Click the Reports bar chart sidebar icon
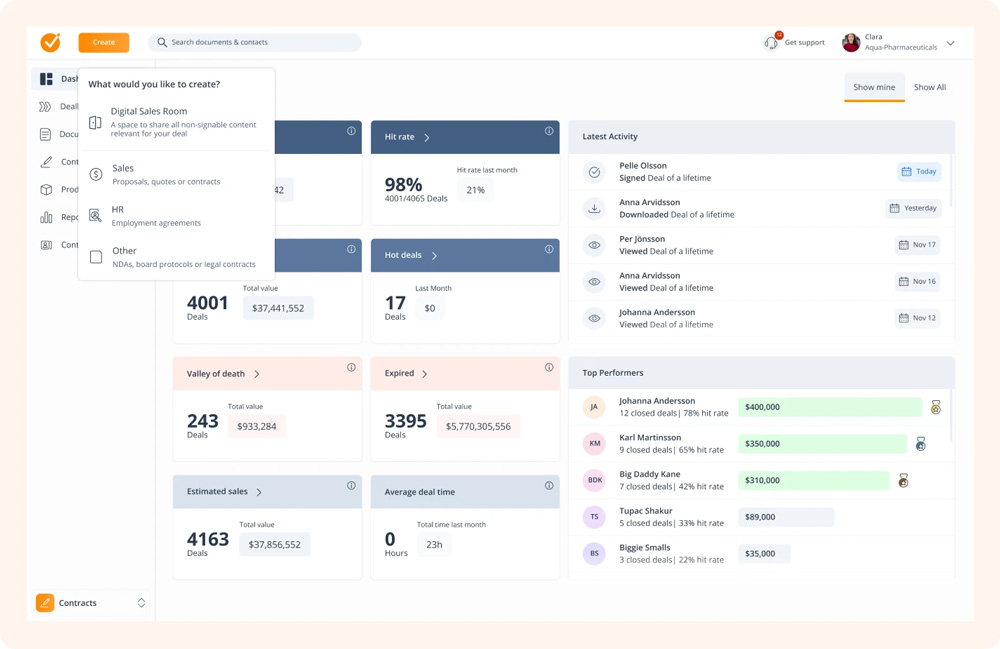This screenshot has height=649, width=1000. (x=46, y=217)
